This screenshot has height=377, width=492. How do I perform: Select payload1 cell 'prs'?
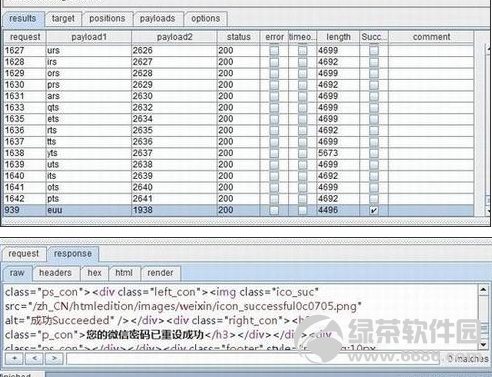point(89,85)
